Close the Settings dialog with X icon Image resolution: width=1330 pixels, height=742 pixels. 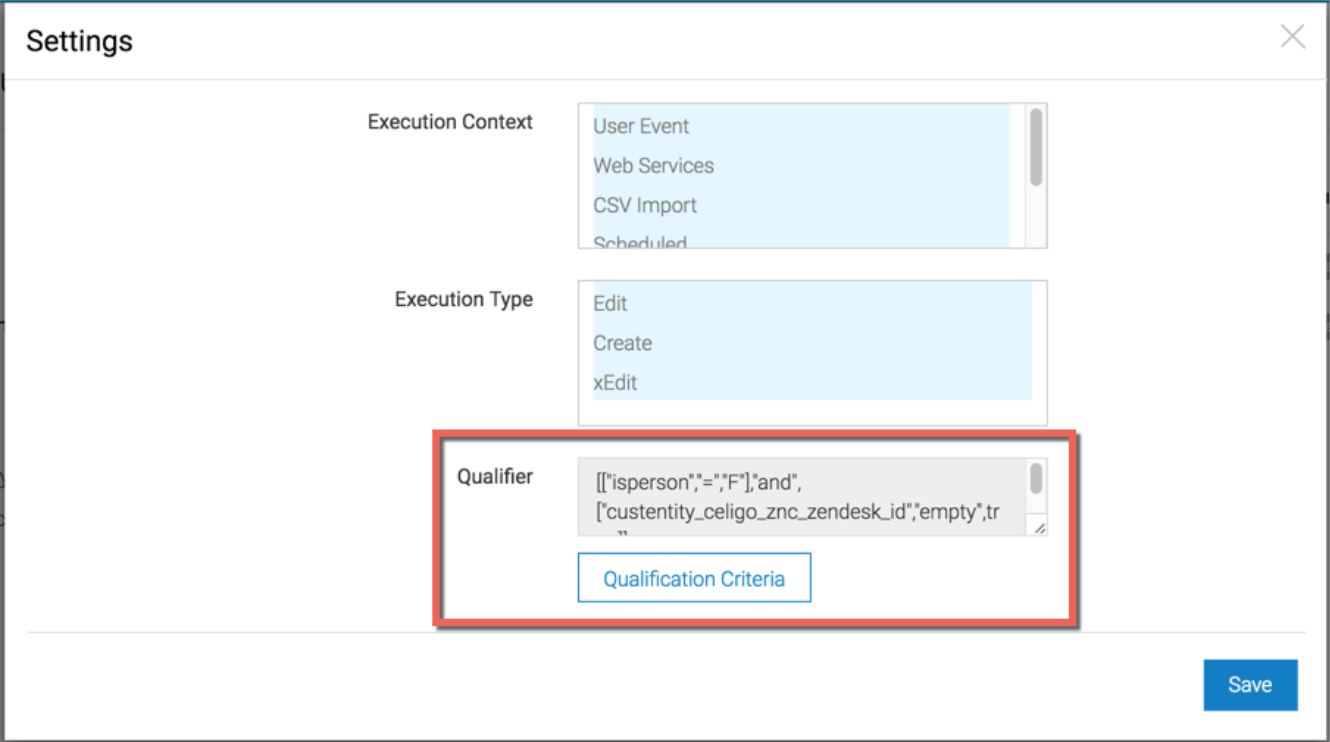point(1293,38)
